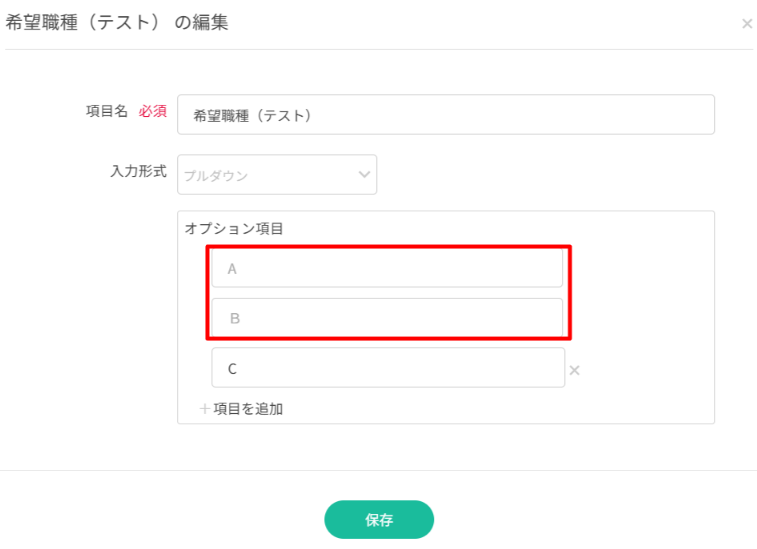The width and height of the screenshot is (757, 549).
Task: Click into the option C field
Action: 388,368
